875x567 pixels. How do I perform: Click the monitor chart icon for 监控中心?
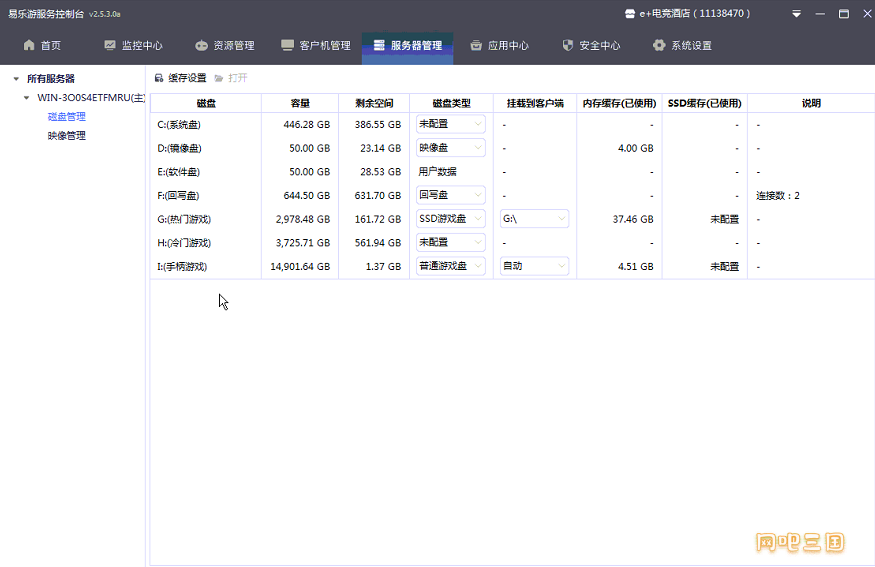pyautogui.click(x=110, y=45)
